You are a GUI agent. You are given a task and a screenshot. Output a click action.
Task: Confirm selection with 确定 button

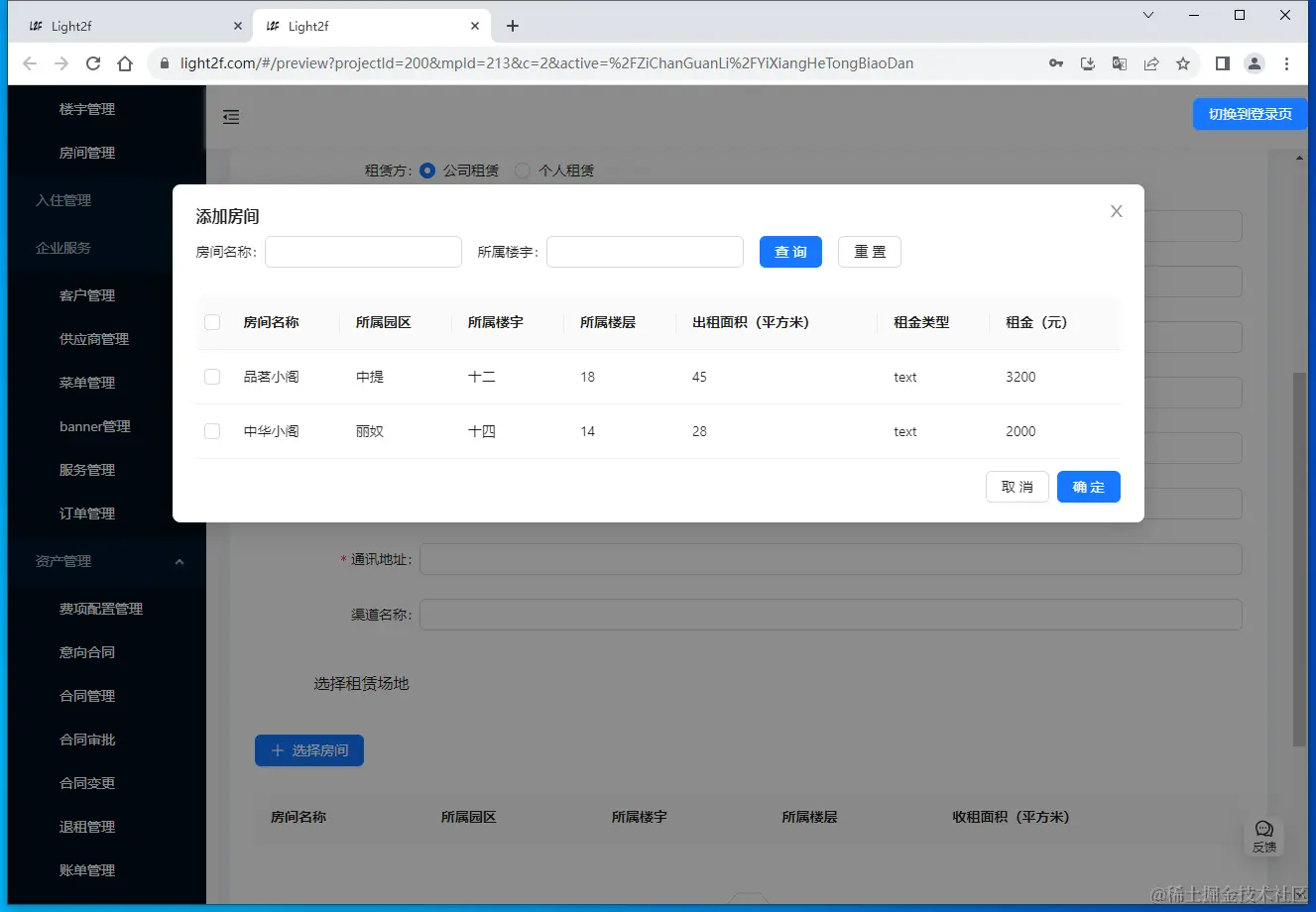1089,487
